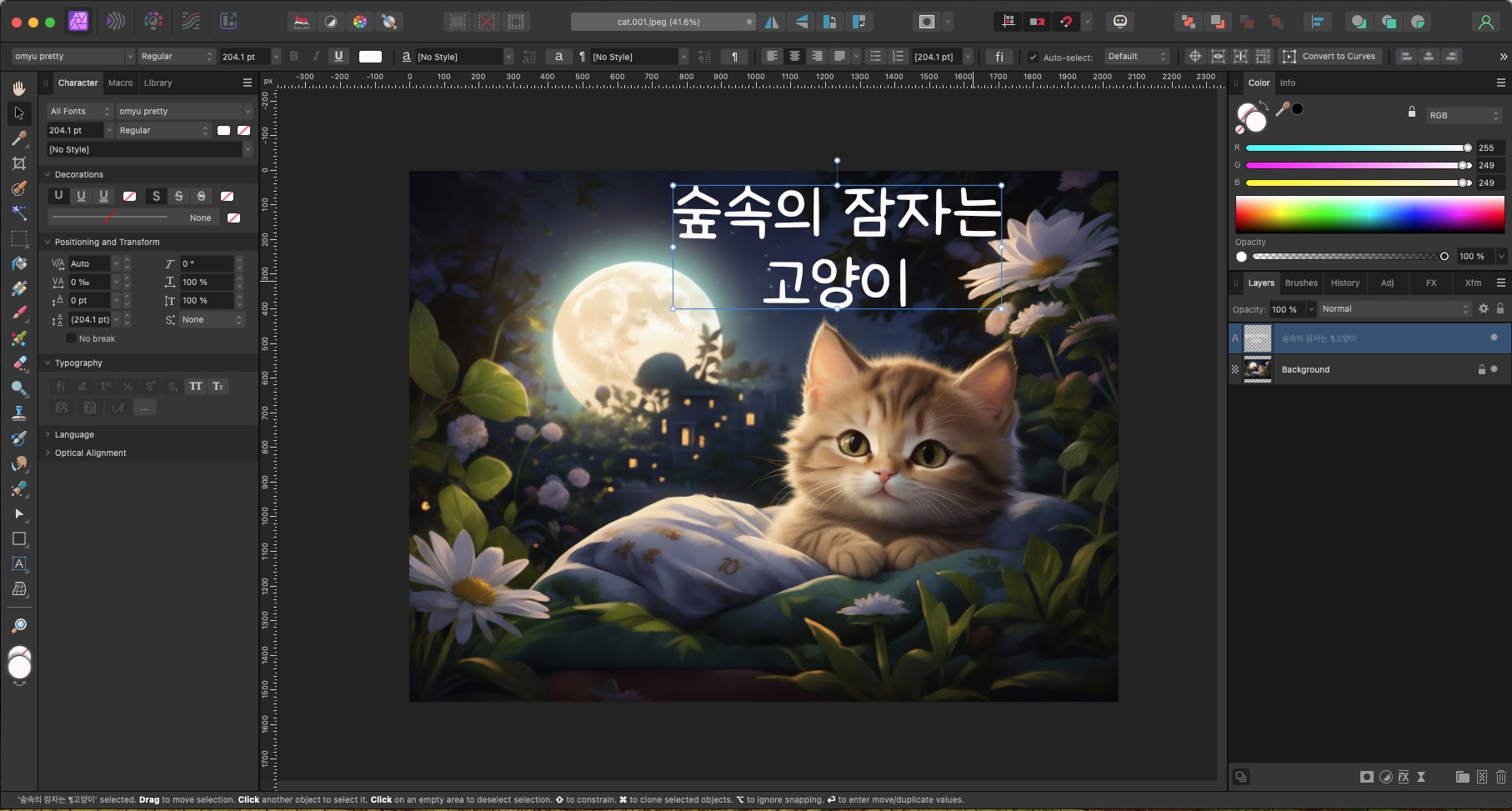Expand the Language section
The width and height of the screenshot is (1512, 811).
[x=73, y=434]
